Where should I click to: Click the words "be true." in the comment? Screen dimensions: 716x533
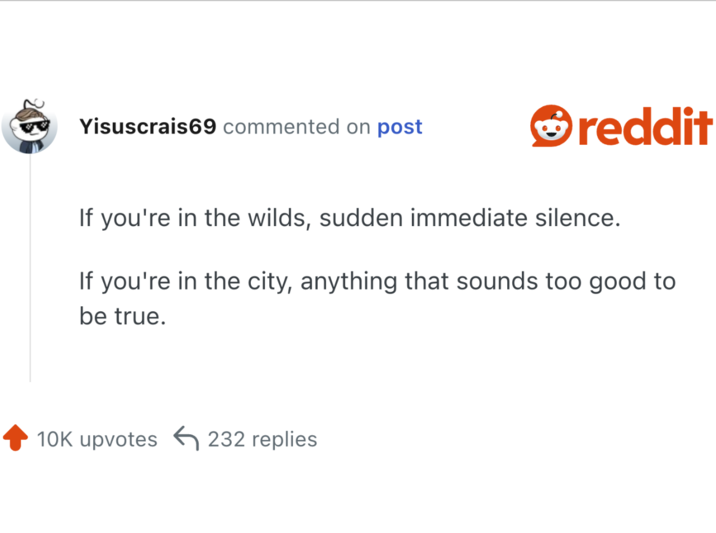tap(121, 316)
